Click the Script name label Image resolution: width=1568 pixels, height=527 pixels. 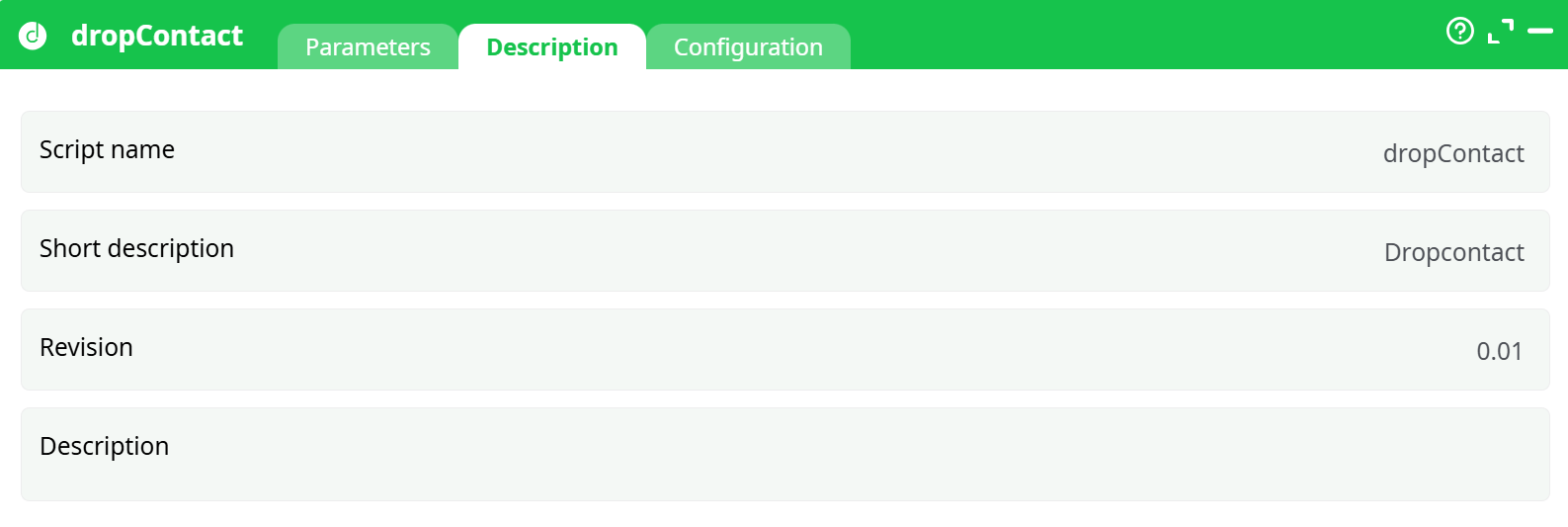pos(107,150)
